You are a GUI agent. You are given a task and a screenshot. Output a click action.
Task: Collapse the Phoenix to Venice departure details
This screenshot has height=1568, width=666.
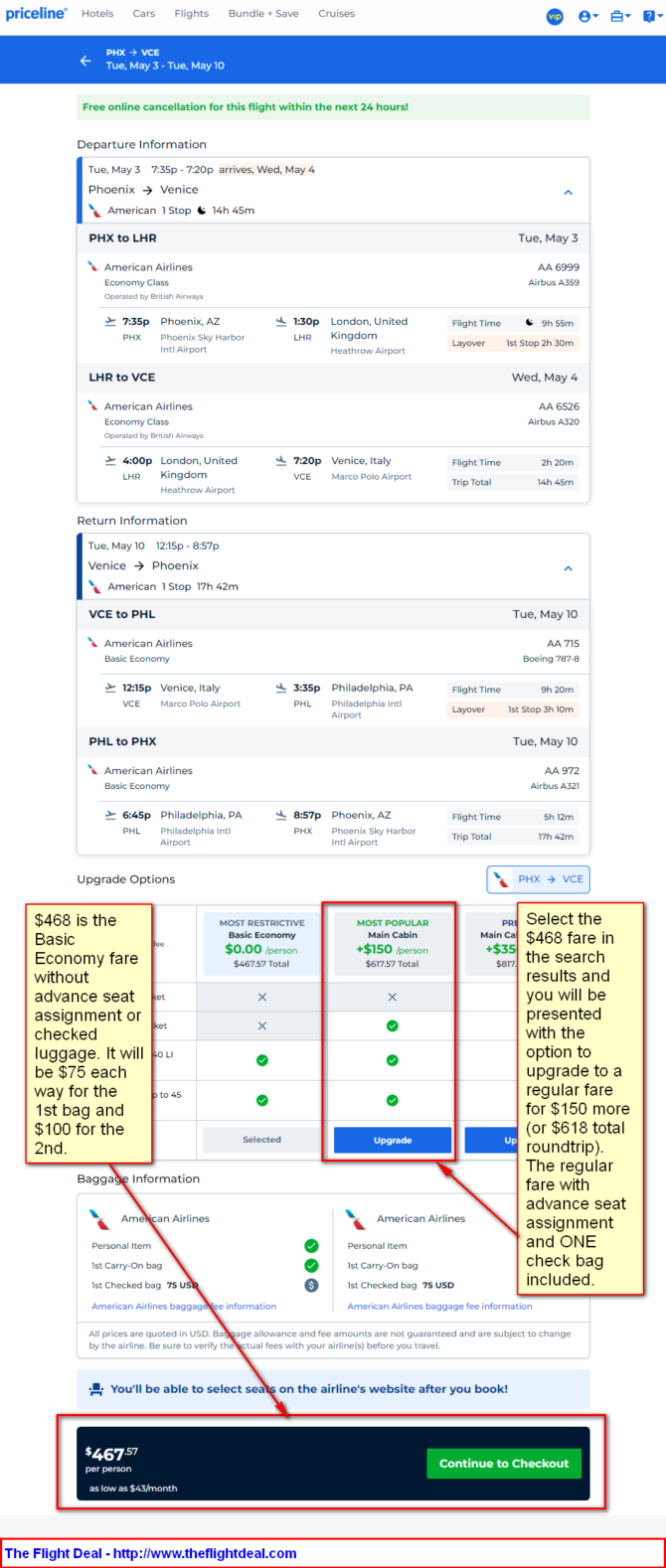point(569,192)
